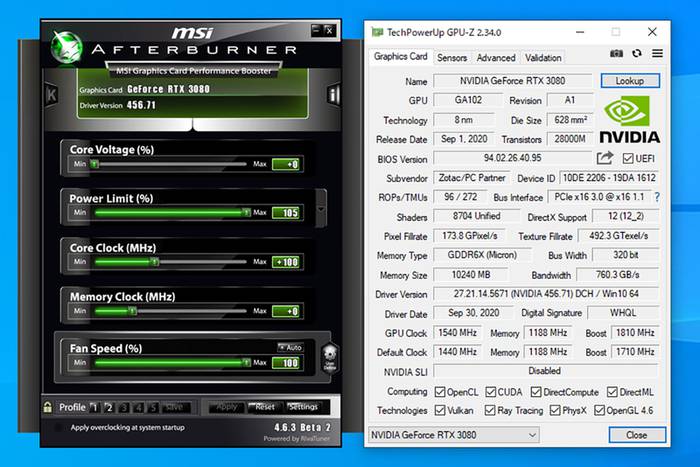Image resolution: width=700 pixels, height=467 pixels.
Task: Expand the power limit dropdown arrow
Action: [321, 209]
